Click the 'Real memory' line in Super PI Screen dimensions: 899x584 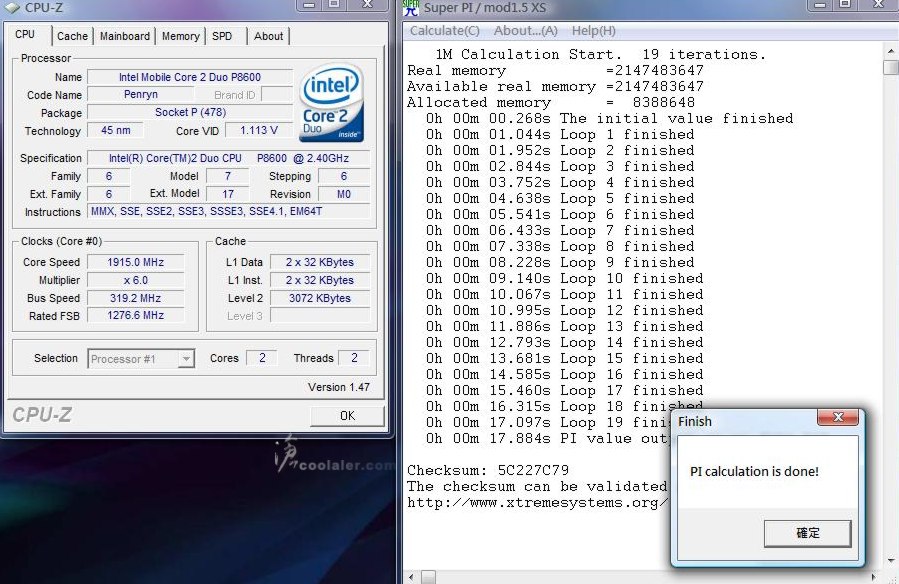(x=555, y=70)
